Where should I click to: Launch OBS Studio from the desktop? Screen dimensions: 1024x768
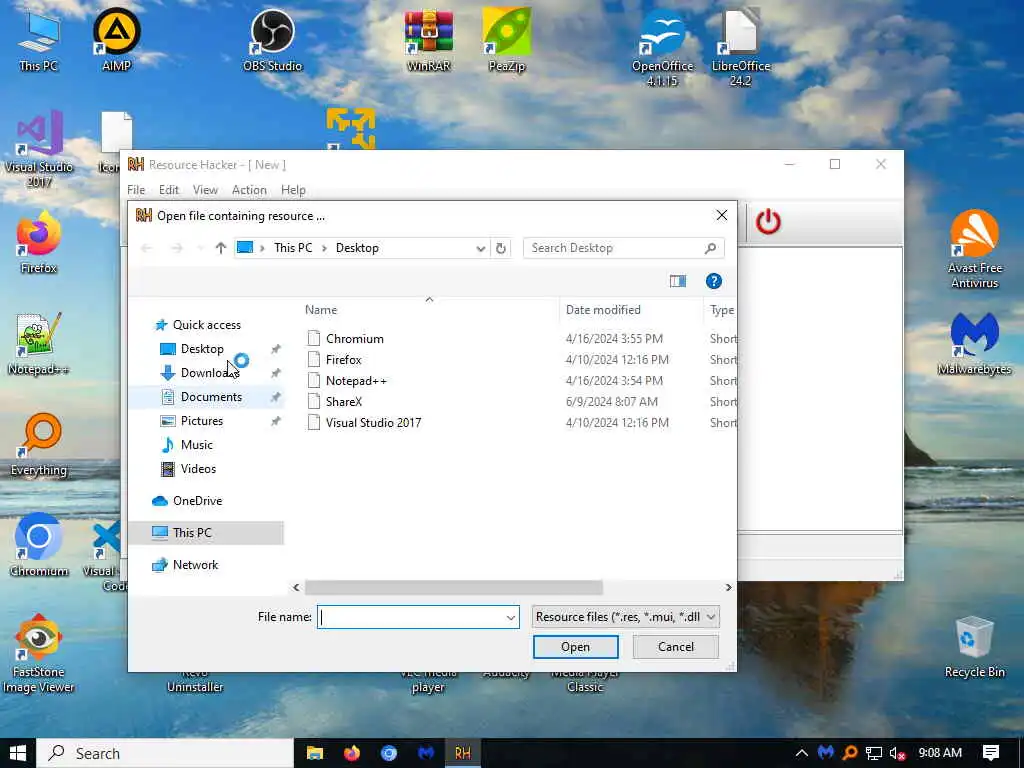point(272,39)
